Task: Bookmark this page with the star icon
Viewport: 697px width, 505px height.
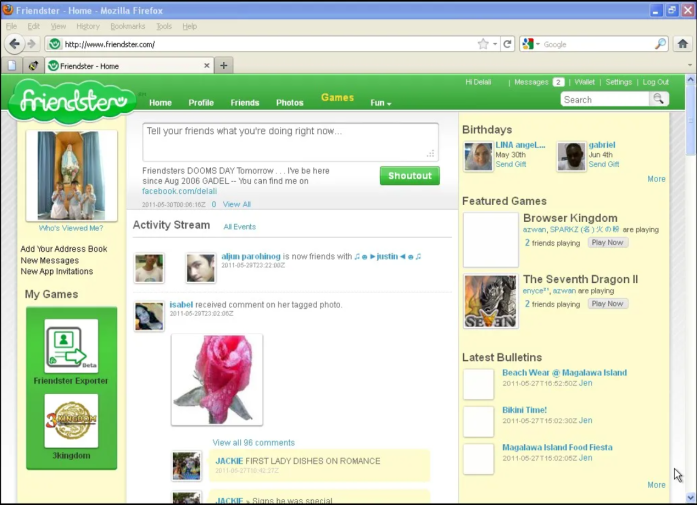Action: [483, 44]
